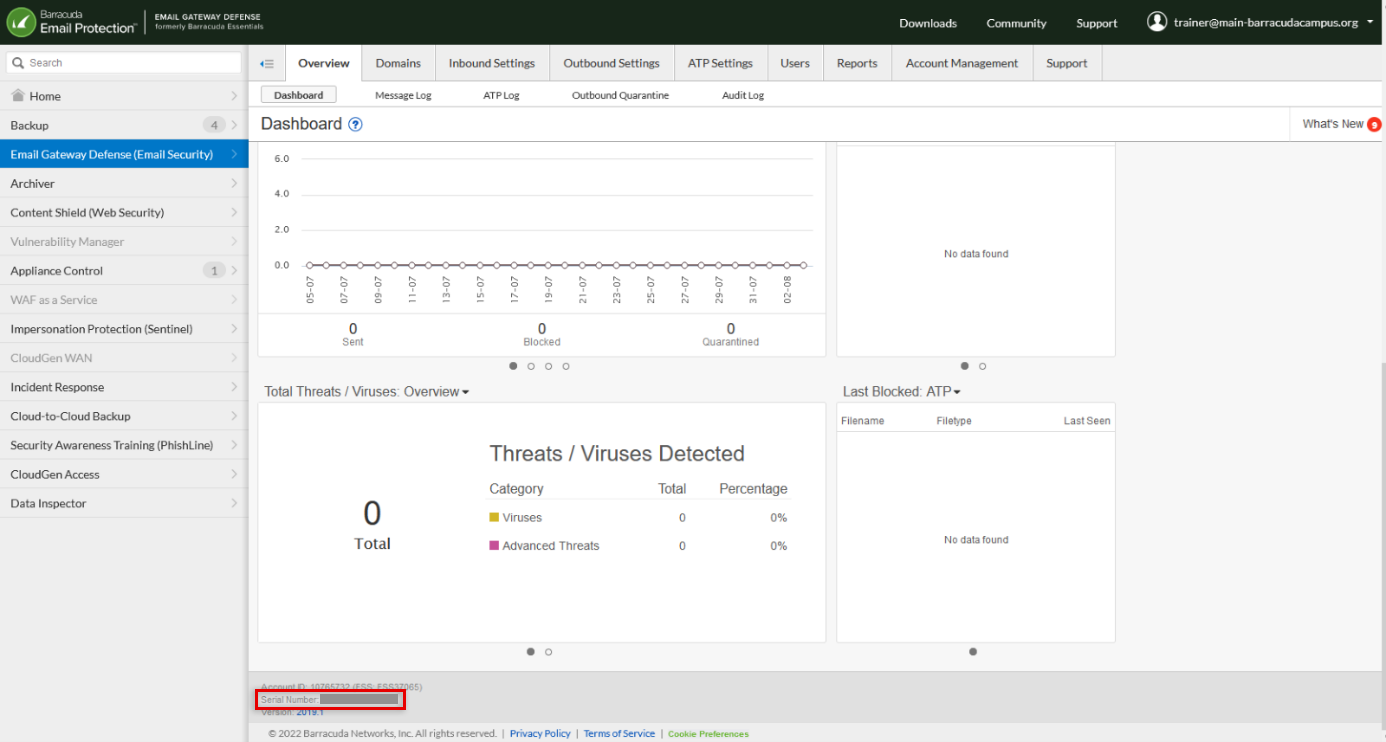Expand Content Shield (Web Security) item
Viewport: 1386px width, 742px height.
click(124, 212)
